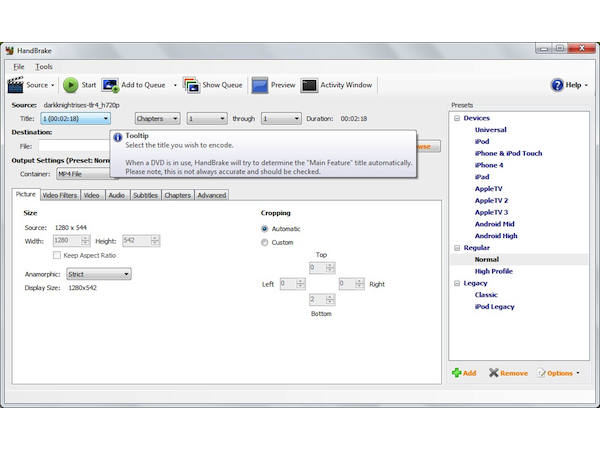This screenshot has height=450, width=600.
Task: Select Automatic cropping radio button
Action: [264, 229]
